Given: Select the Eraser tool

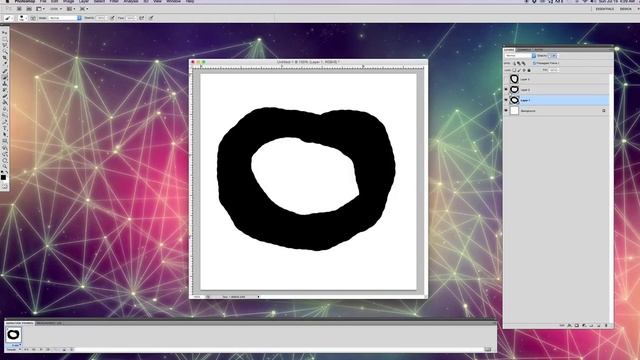Looking at the screenshot, I should pos(4,96).
